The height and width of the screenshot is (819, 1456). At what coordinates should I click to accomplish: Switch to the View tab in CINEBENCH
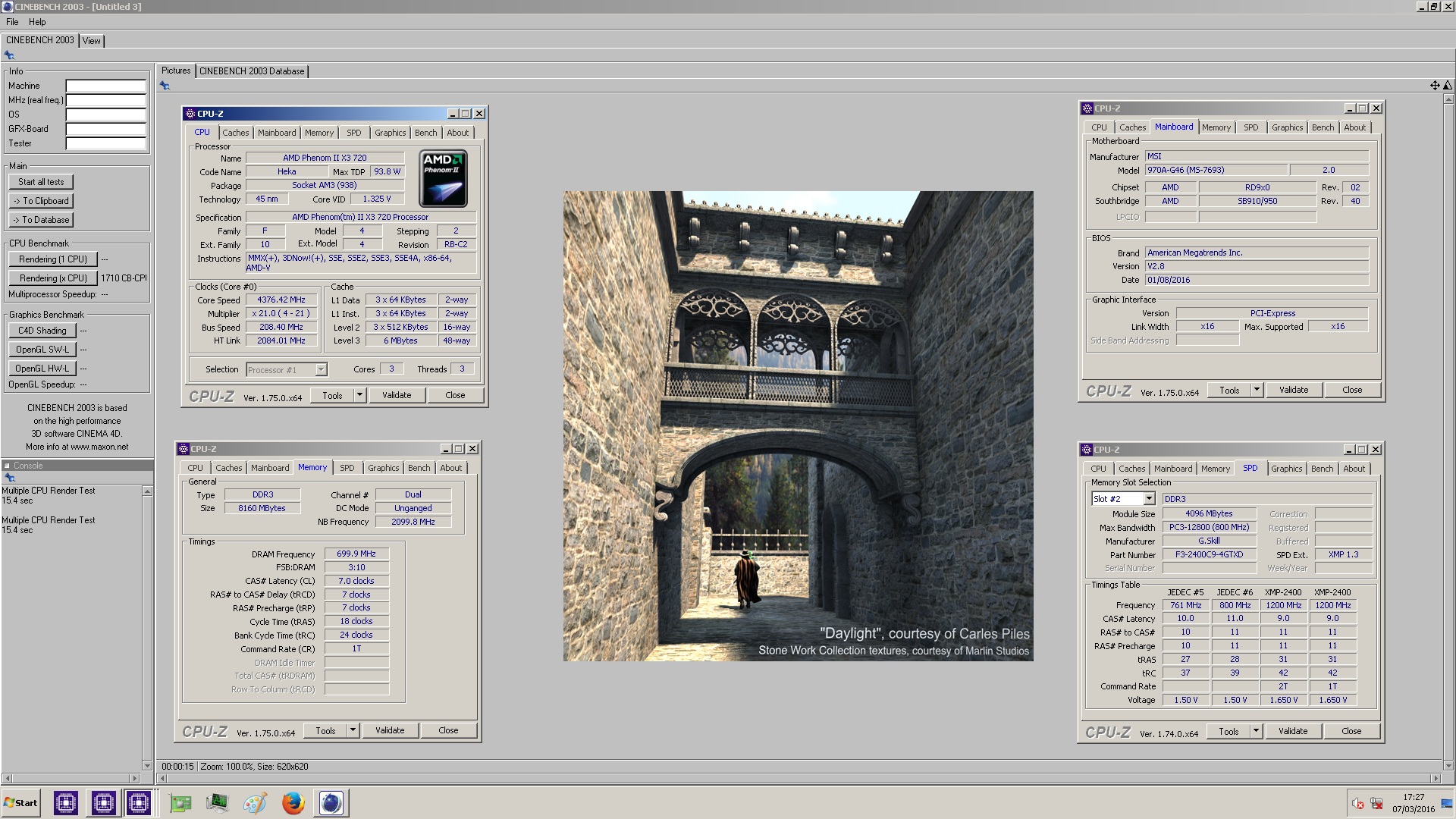point(92,41)
